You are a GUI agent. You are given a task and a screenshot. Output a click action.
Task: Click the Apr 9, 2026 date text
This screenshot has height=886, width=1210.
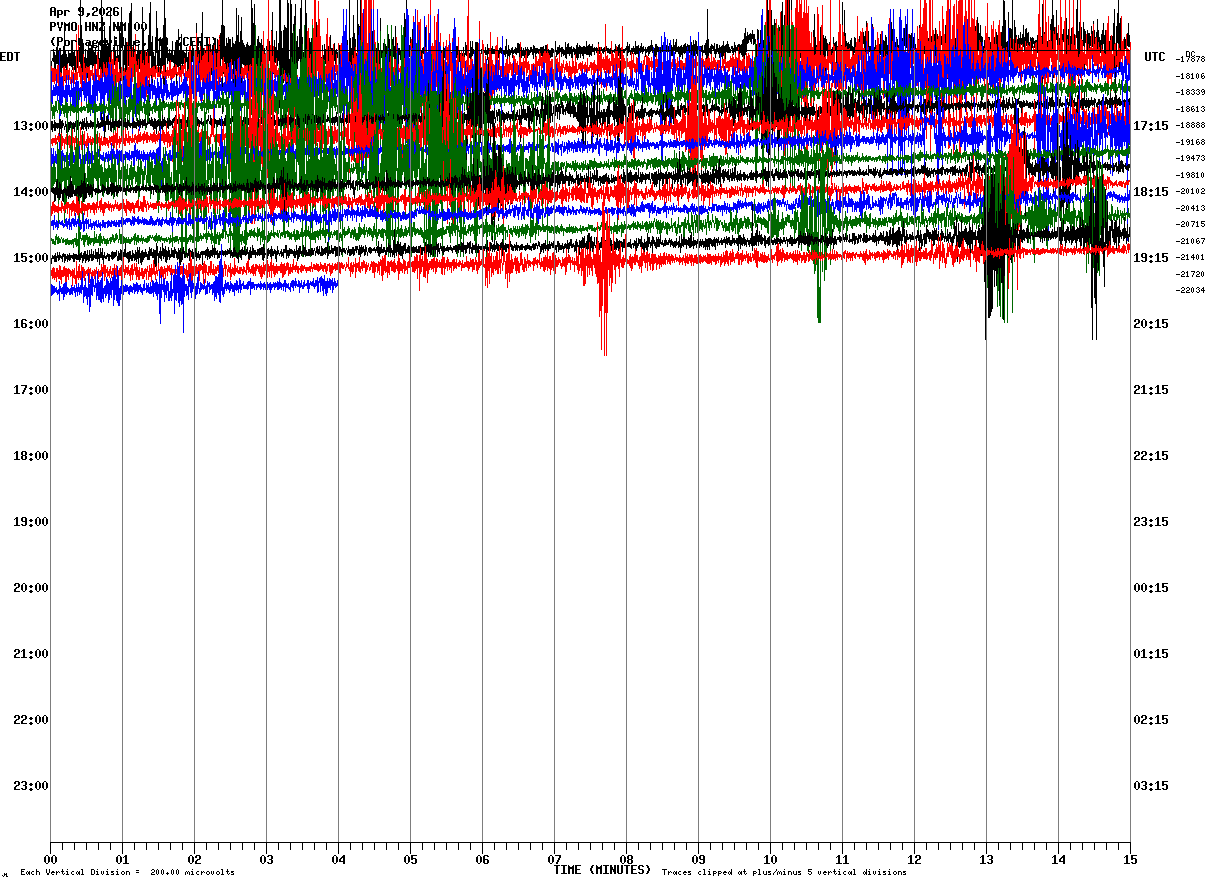coord(85,12)
